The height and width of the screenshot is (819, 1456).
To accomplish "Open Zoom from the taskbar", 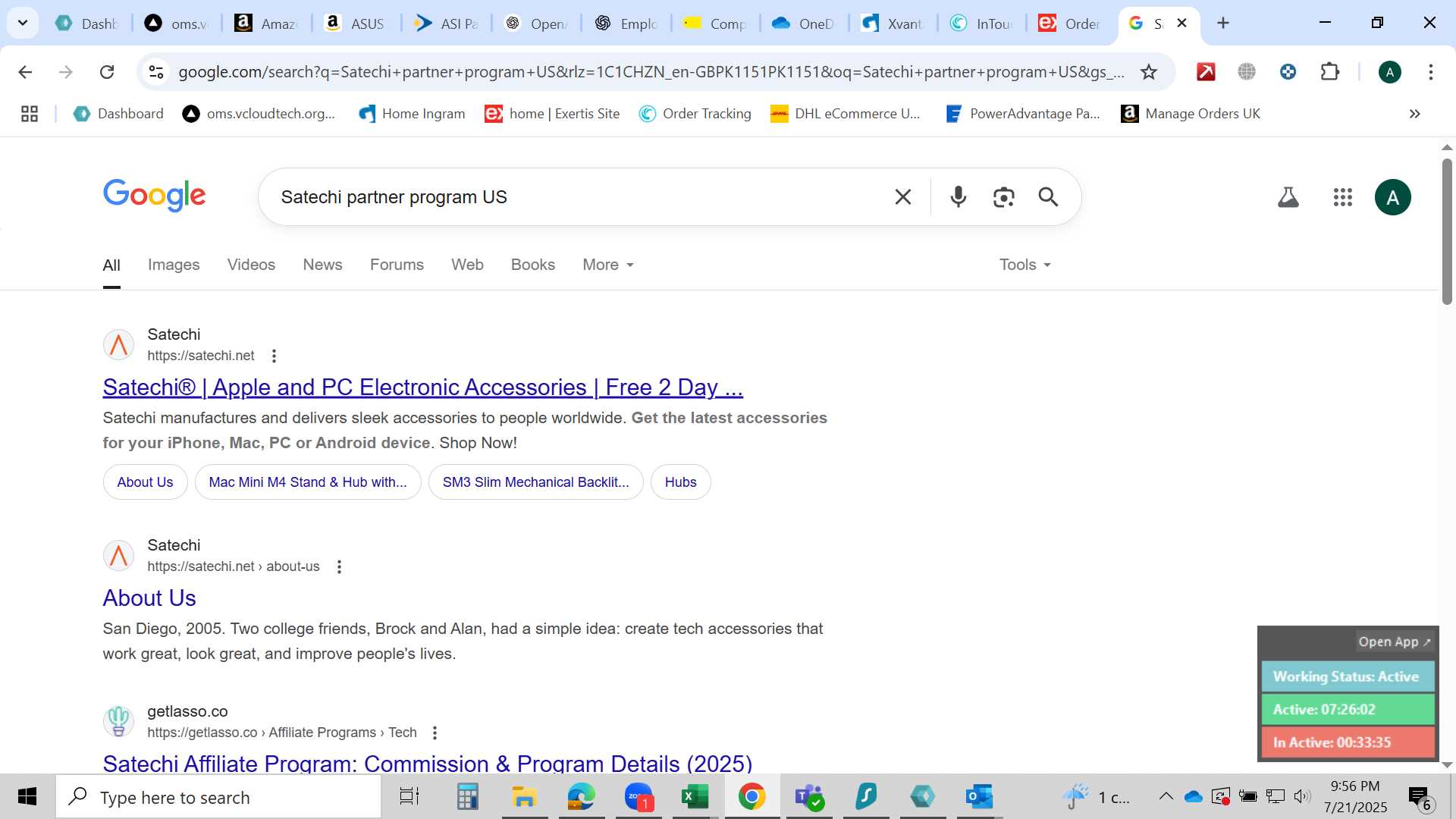I will (639, 797).
